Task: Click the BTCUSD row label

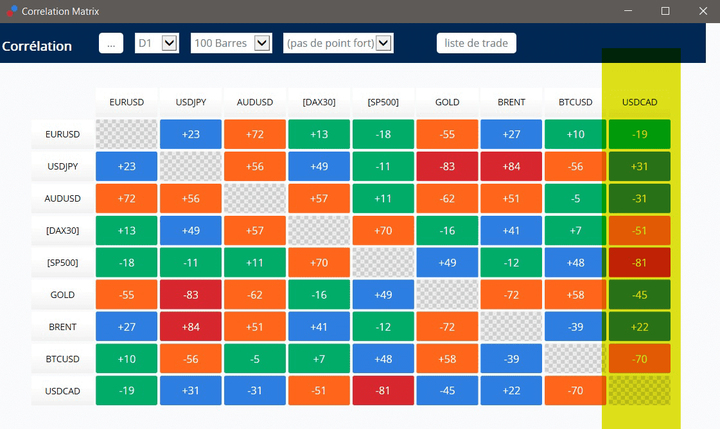Action: coord(62,359)
